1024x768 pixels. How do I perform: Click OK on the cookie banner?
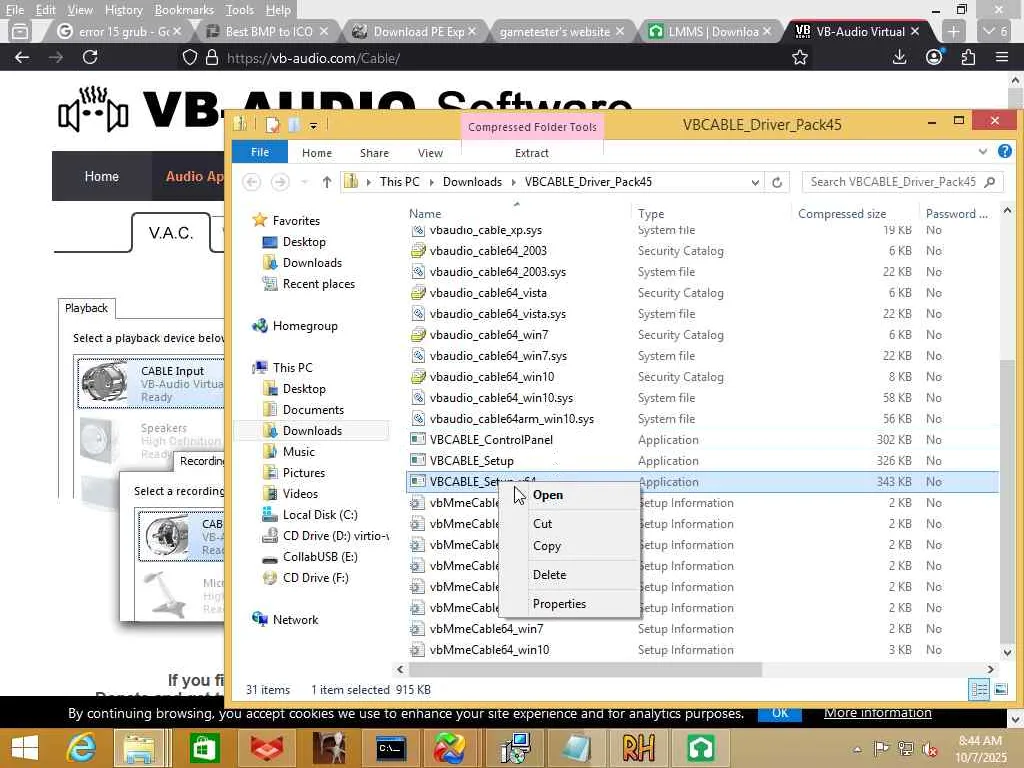pyautogui.click(x=780, y=713)
